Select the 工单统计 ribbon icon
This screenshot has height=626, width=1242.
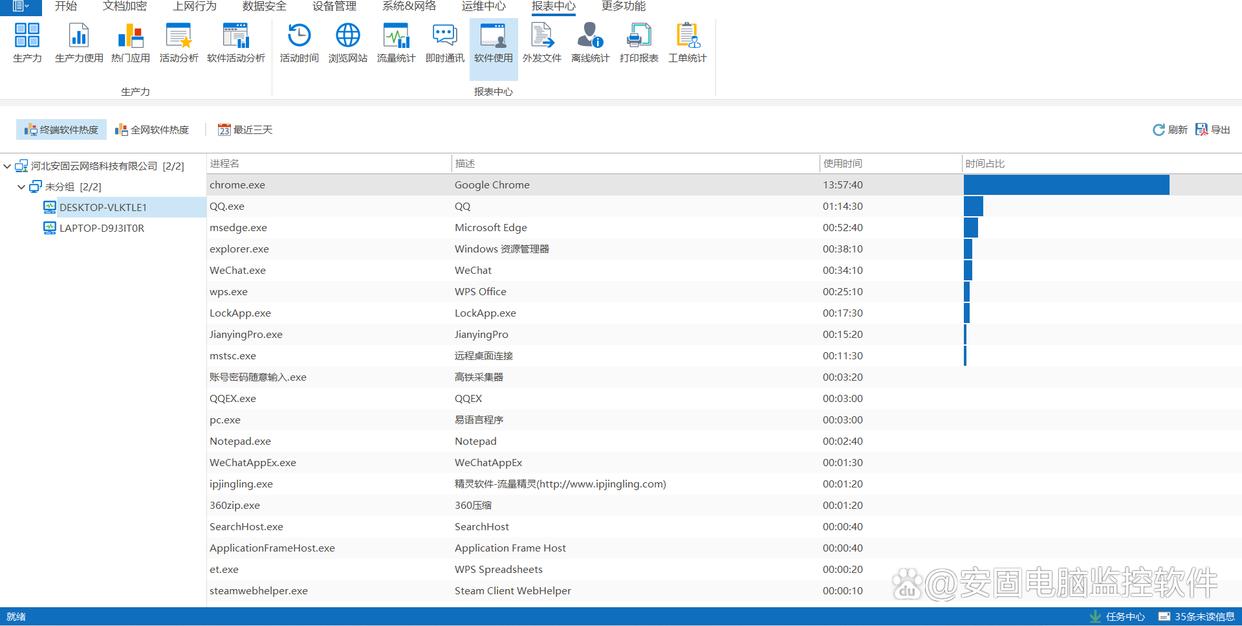click(687, 43)
